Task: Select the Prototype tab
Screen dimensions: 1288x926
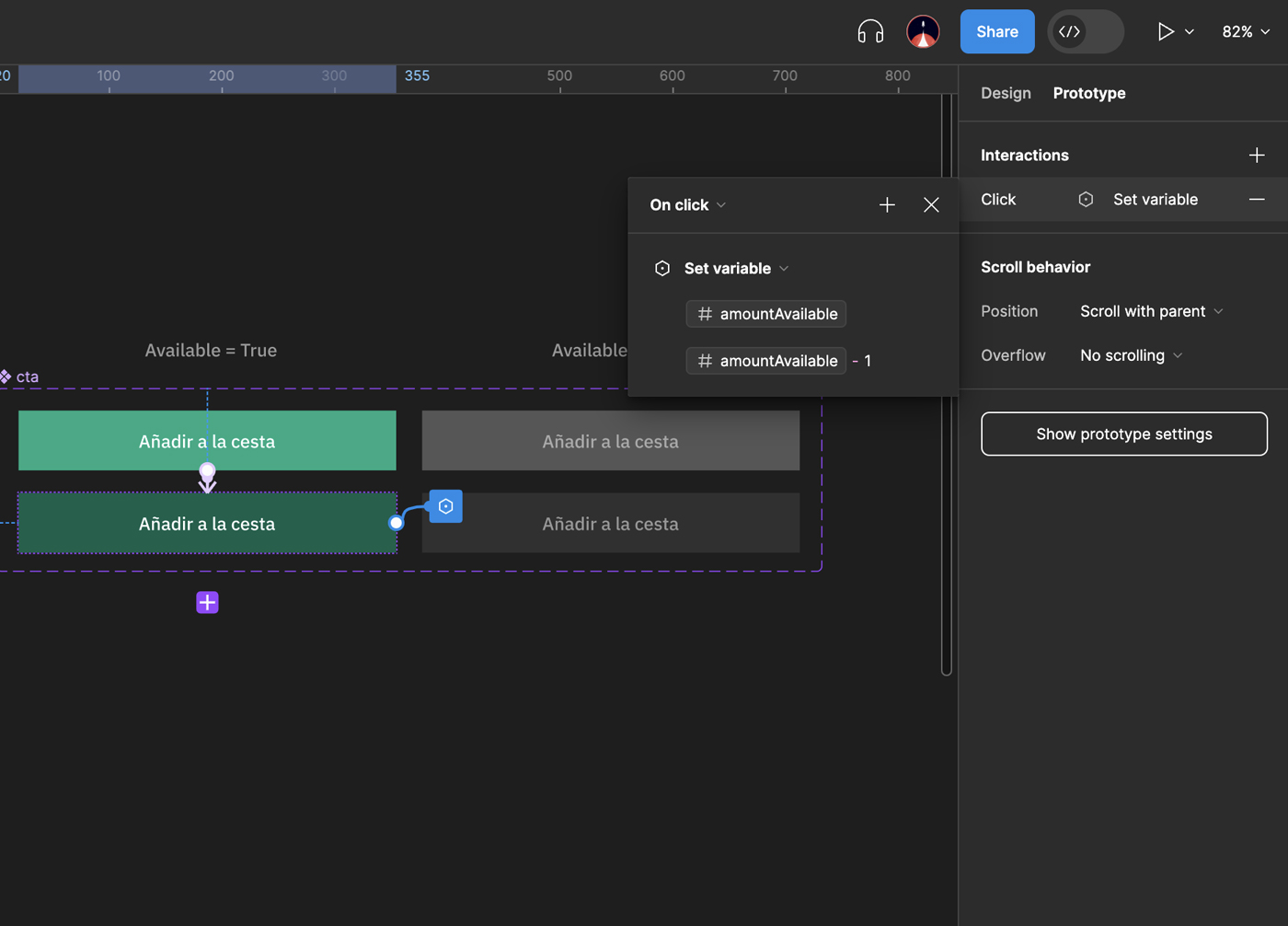Action: [1089, 93]
